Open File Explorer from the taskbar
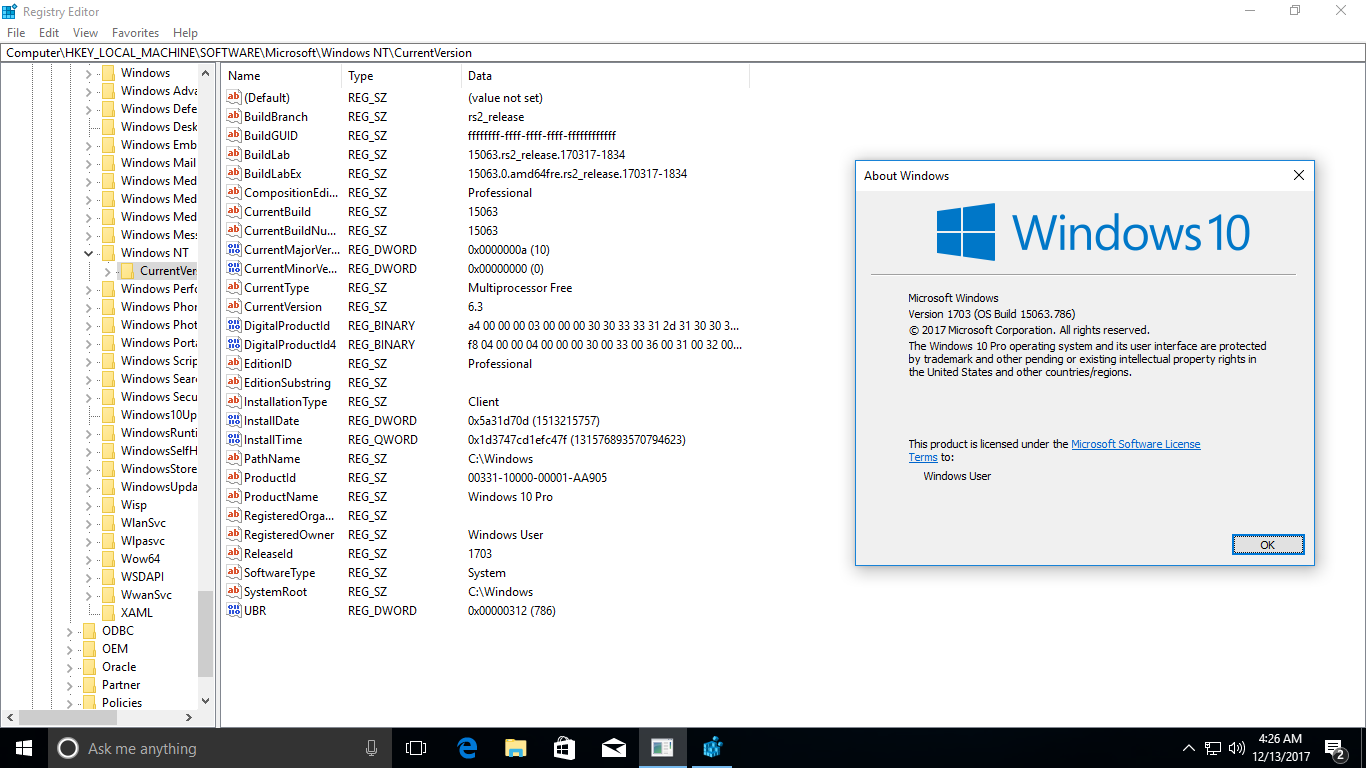The height and width of the screenshot is (768, 1366). 516,748
